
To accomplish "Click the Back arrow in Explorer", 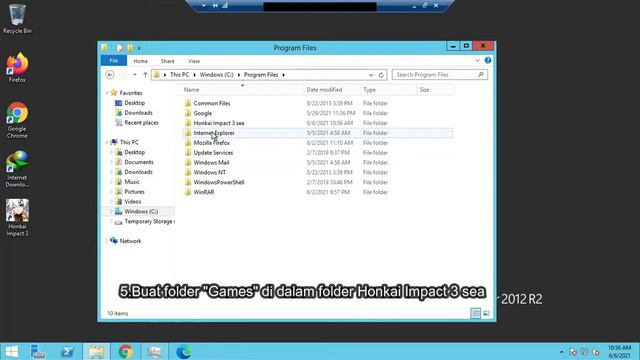I will coord(110,75).
